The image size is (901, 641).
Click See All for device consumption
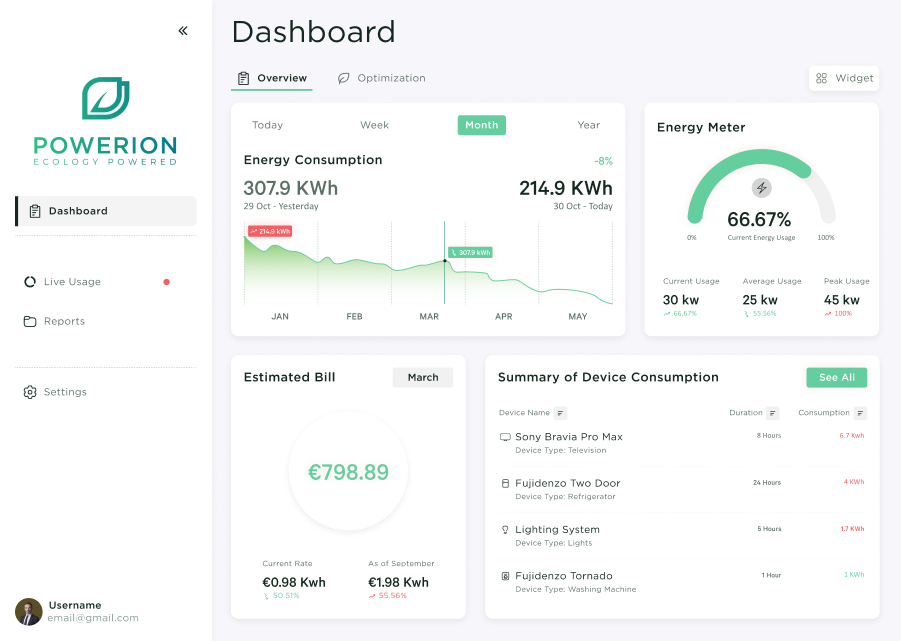click(x=836, y=377)
